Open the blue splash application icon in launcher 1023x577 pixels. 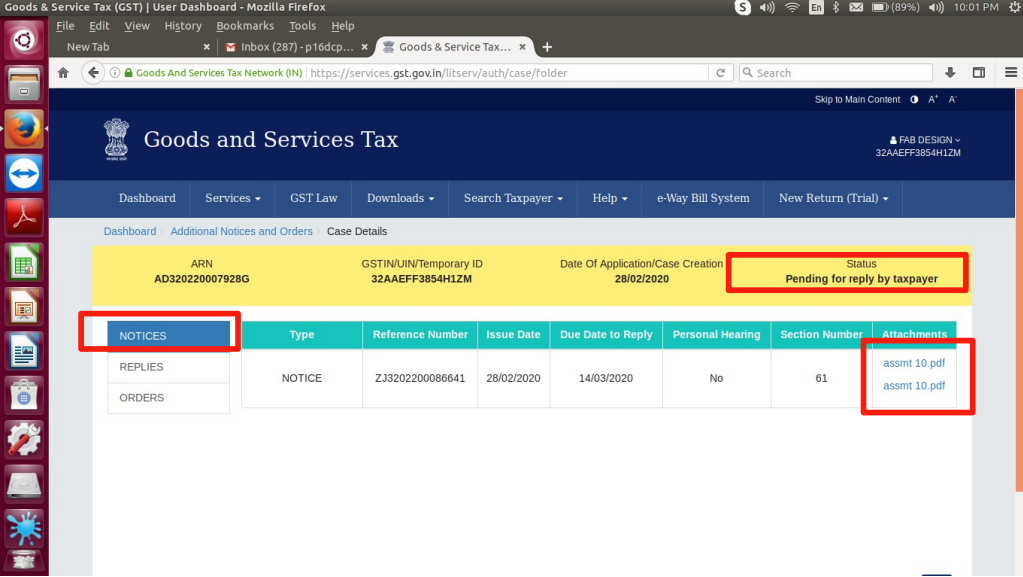(24, 528)
